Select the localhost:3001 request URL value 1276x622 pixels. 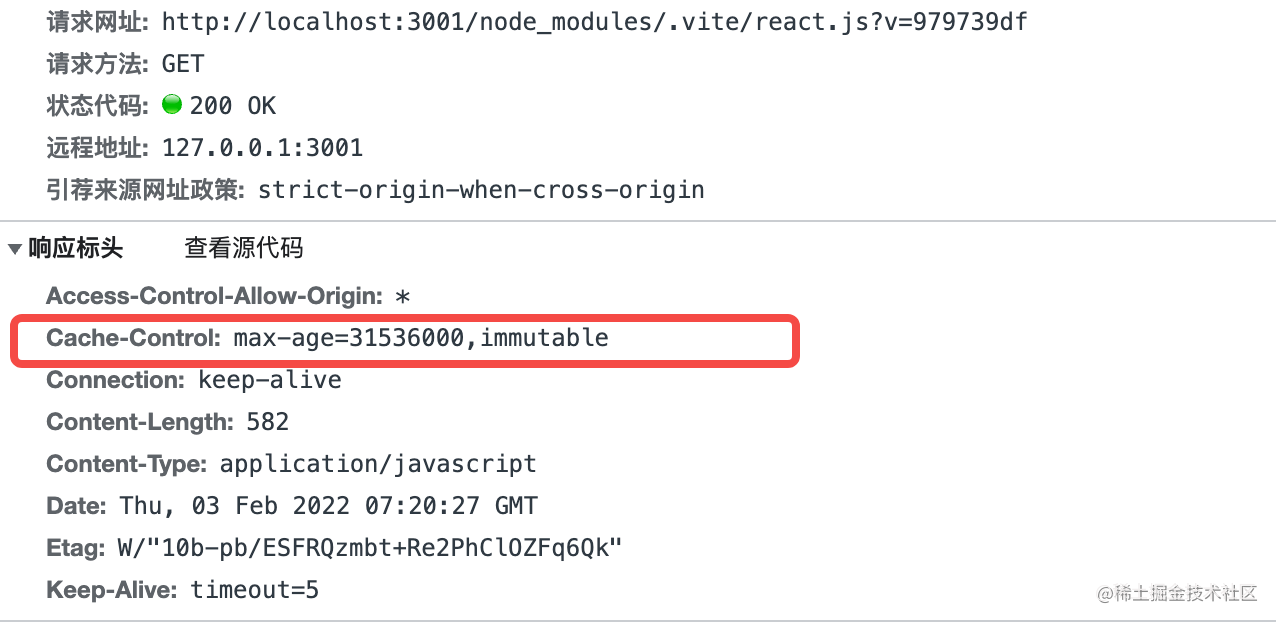pyautogui.click(x=594, y=21)
